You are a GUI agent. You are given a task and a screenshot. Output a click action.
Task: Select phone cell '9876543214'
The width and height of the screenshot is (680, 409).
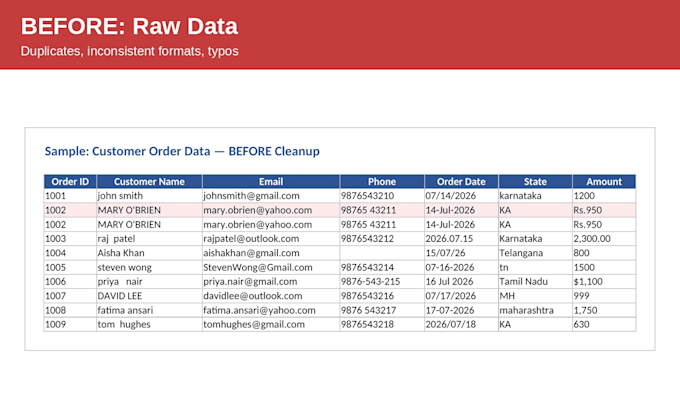[382, 267]
